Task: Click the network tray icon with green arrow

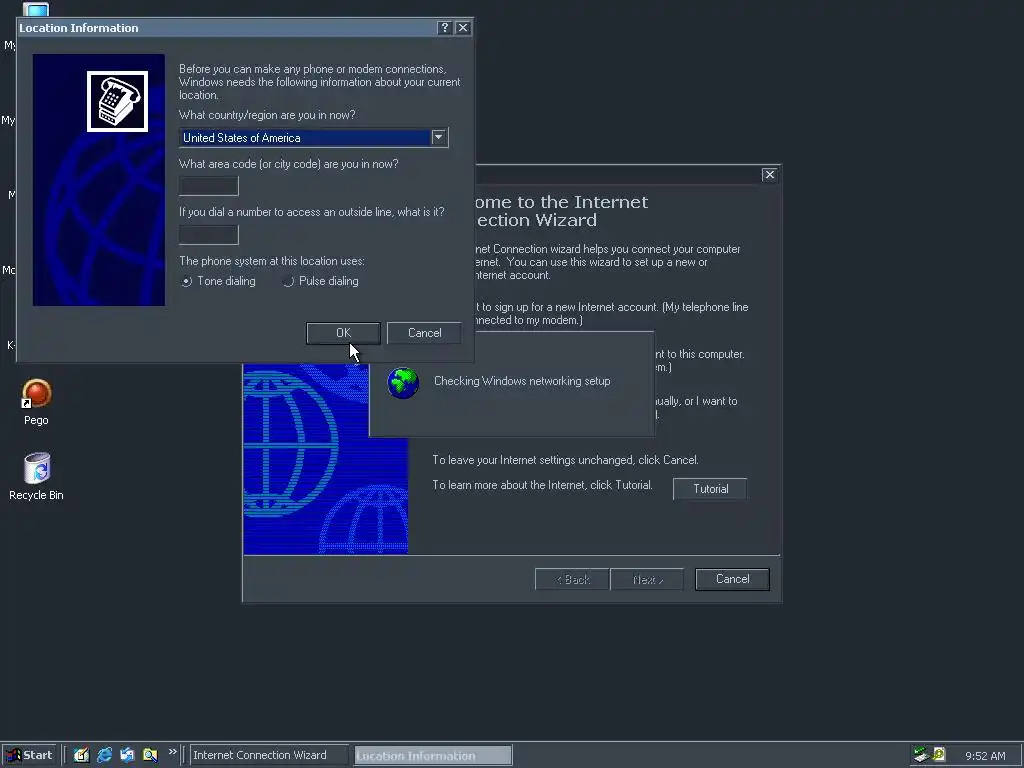Action: 921,754
